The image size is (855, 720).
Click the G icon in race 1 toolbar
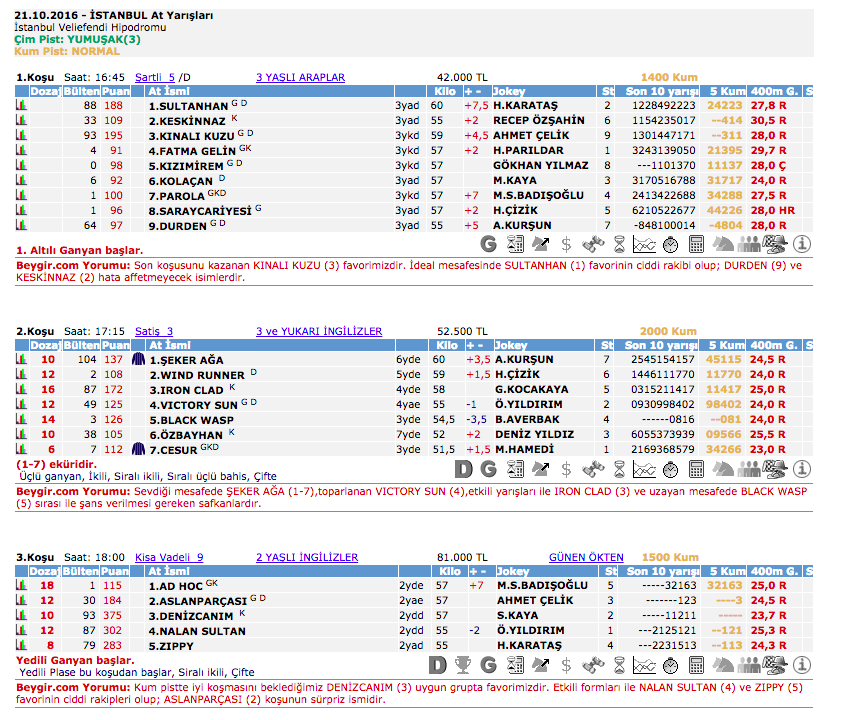(x=489, y=243)
